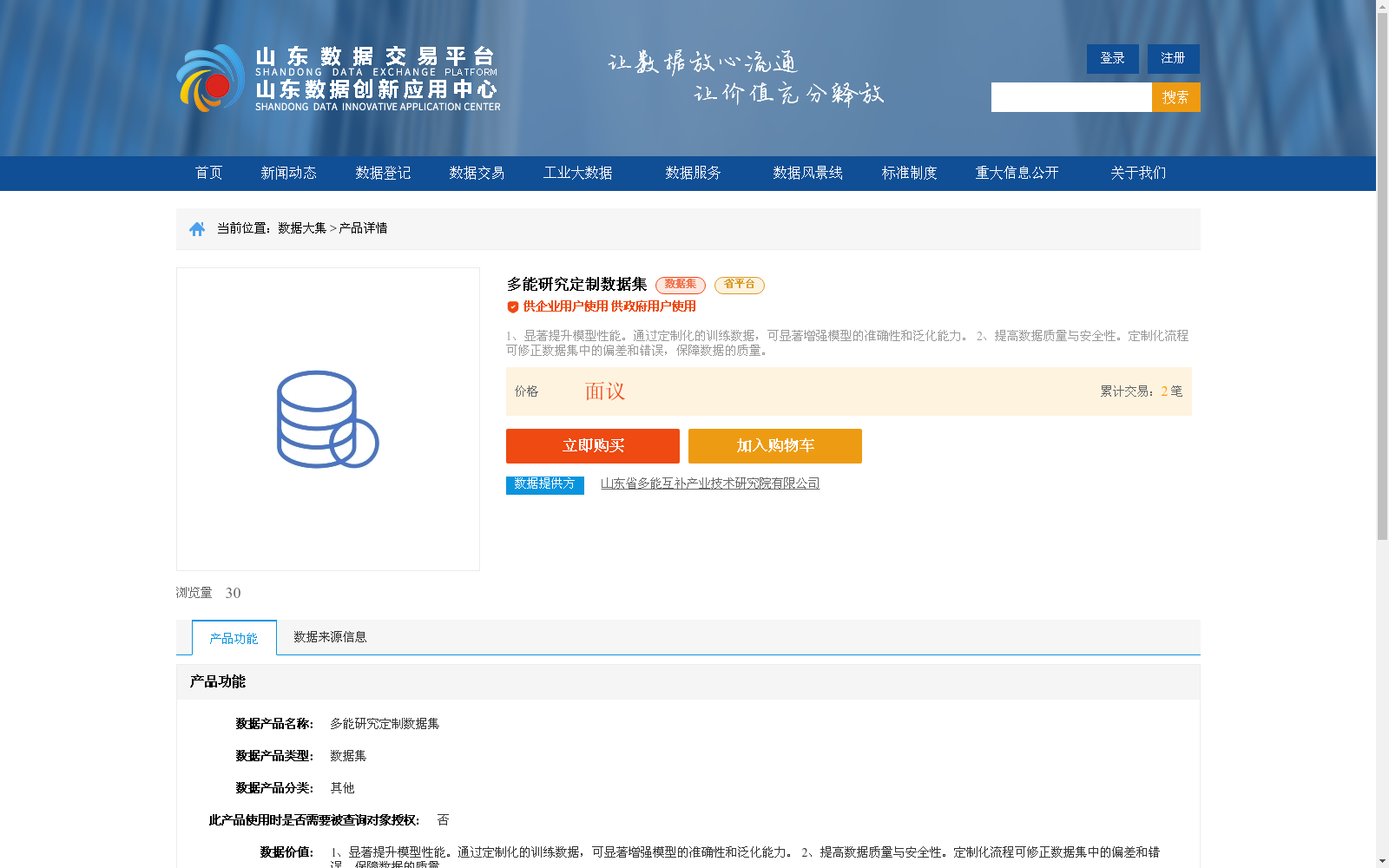Viewport: 1389px width, 868px height.
Task: Click the 数据产品类型 value 数据集
Action: point(348,756)
